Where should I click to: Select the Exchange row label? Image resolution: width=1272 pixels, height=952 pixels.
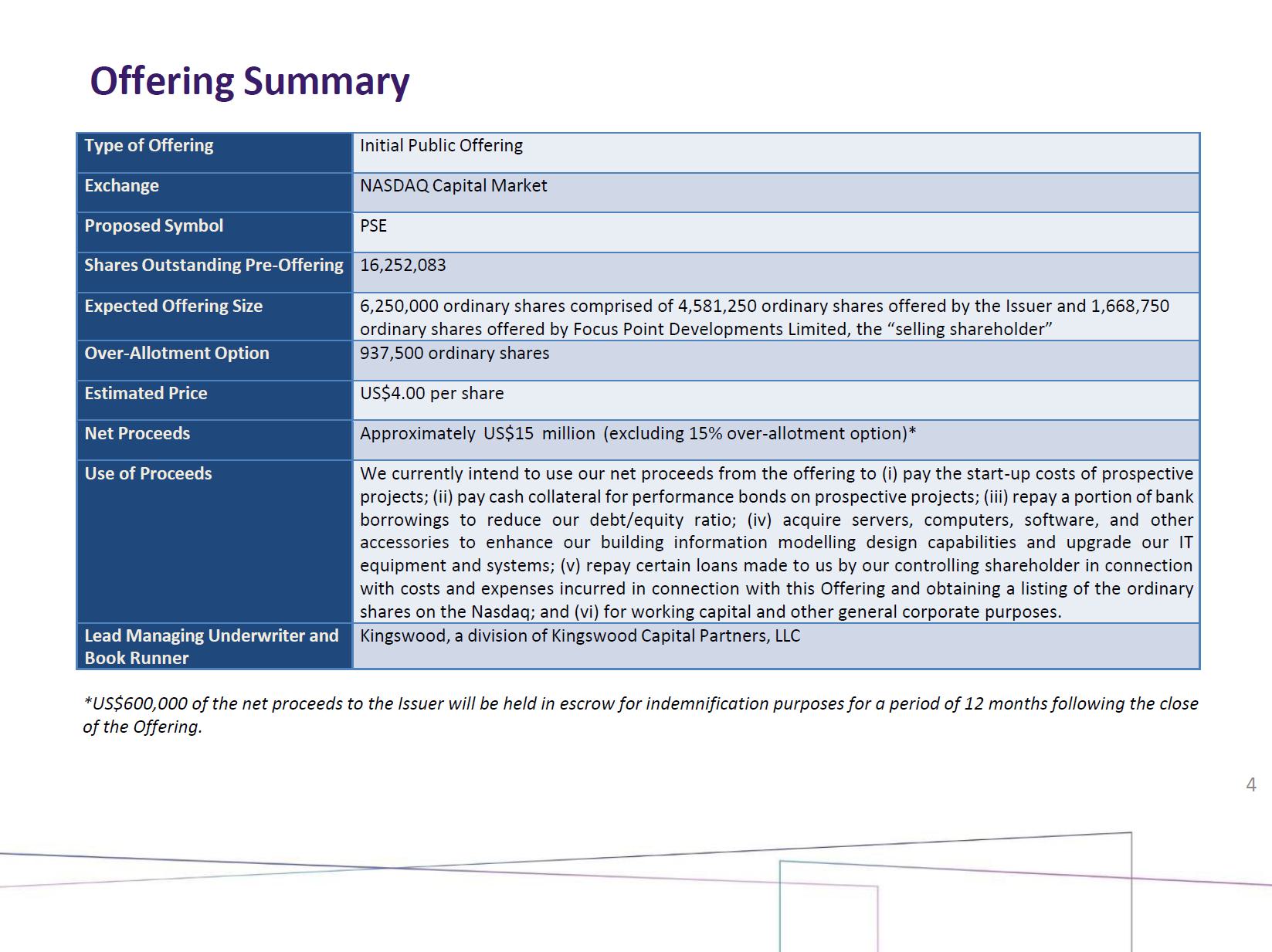click(122, 186)
